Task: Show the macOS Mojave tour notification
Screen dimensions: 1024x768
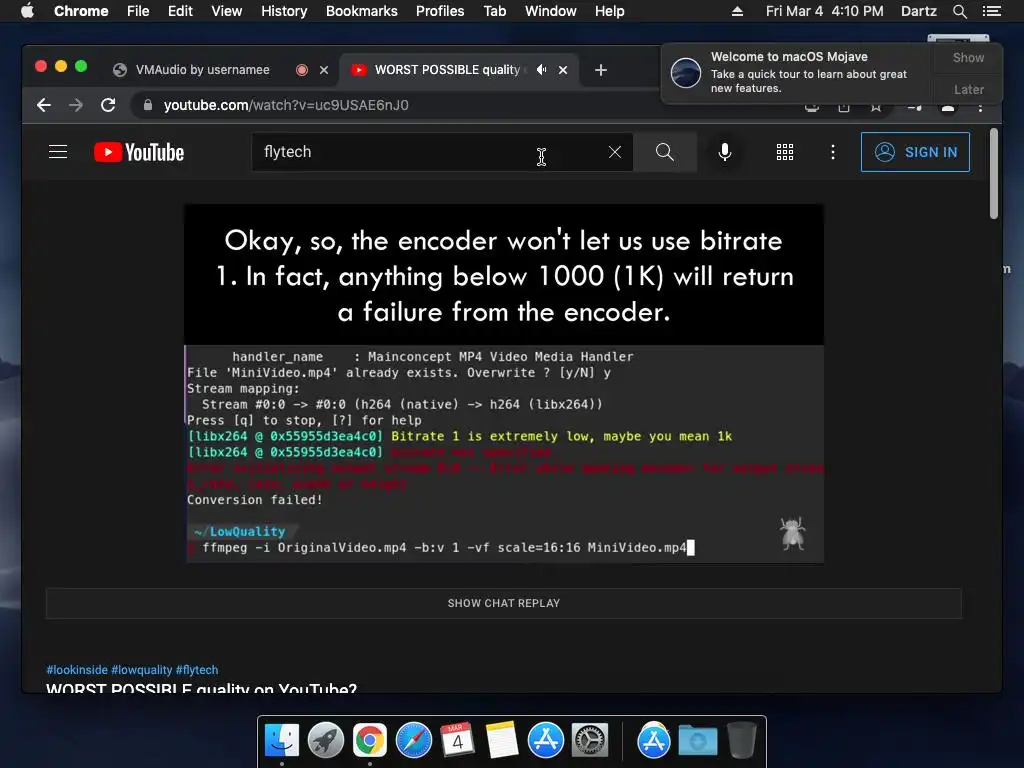Action: click(968, 57)
